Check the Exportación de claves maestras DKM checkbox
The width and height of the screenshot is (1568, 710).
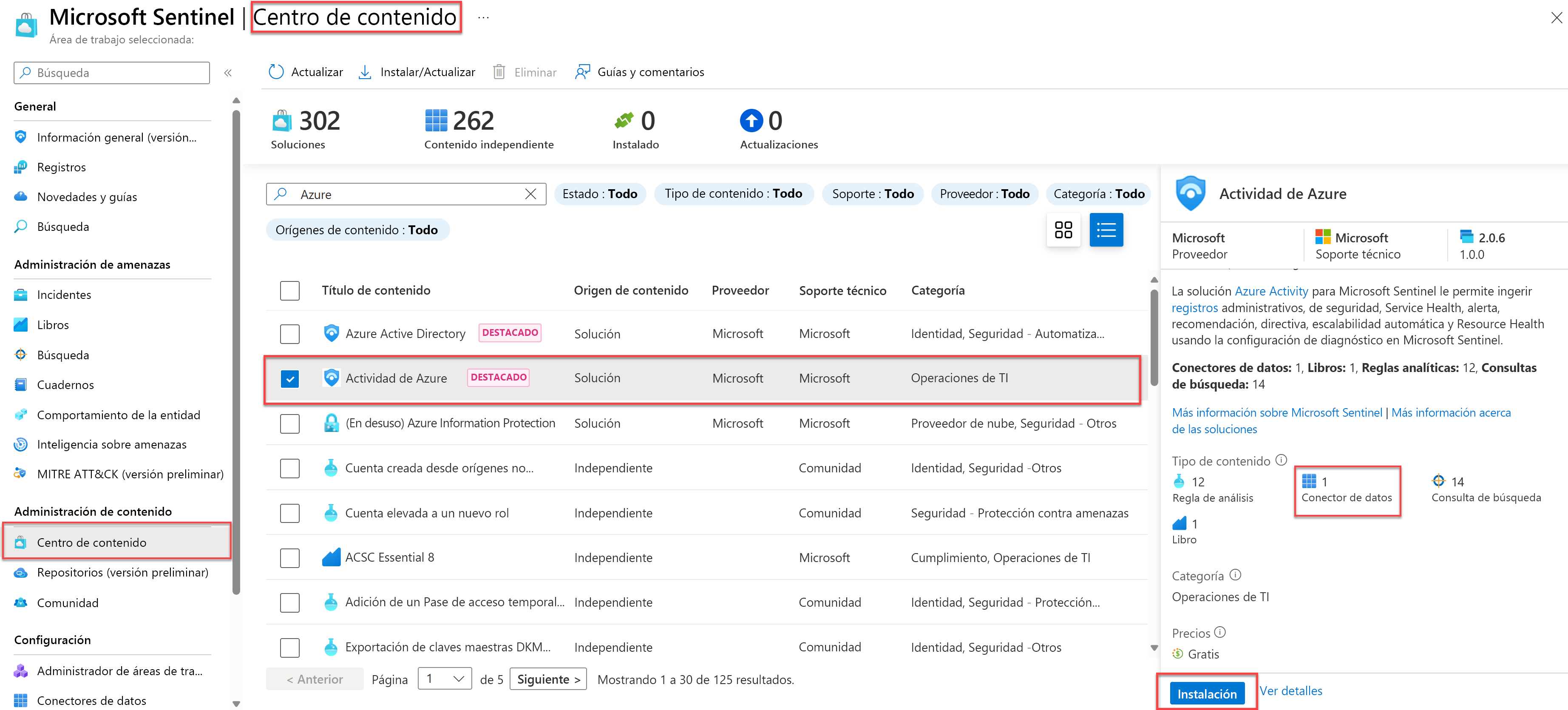pyautogui.click(x=290, y=647)
